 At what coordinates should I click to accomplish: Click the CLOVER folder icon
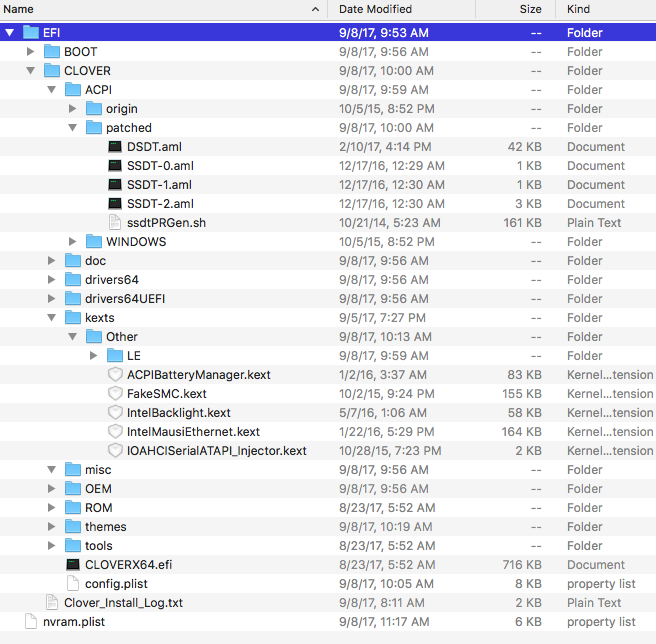click(51, 70)
